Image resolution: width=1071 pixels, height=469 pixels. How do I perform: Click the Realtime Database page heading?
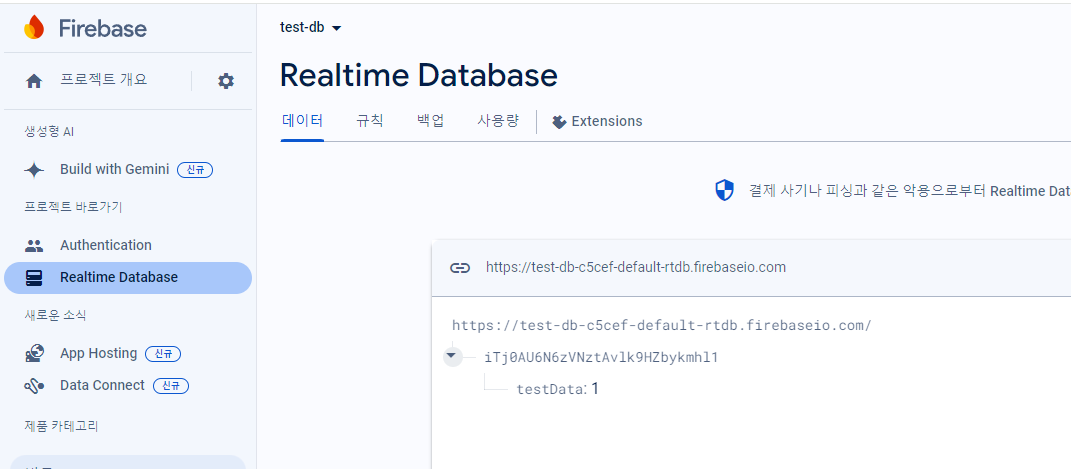point(419,75)
